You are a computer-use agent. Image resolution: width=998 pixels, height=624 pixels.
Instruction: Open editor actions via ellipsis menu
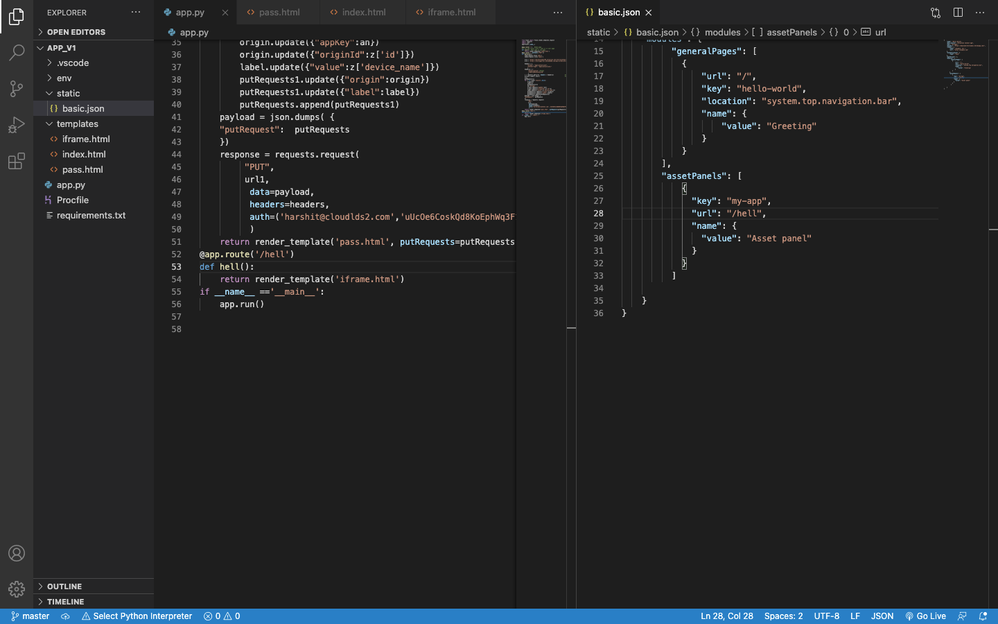pos(558,13)
